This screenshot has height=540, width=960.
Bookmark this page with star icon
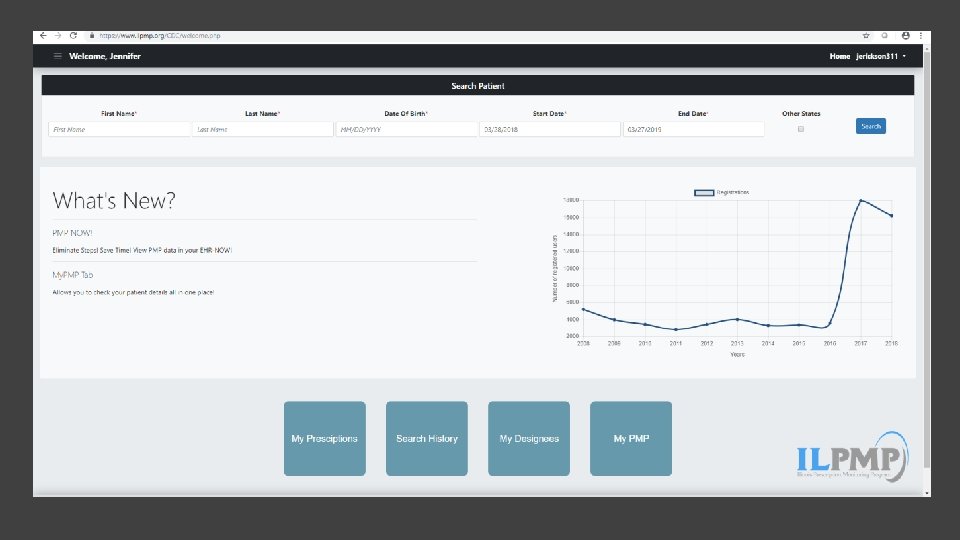tap(866, 36)
